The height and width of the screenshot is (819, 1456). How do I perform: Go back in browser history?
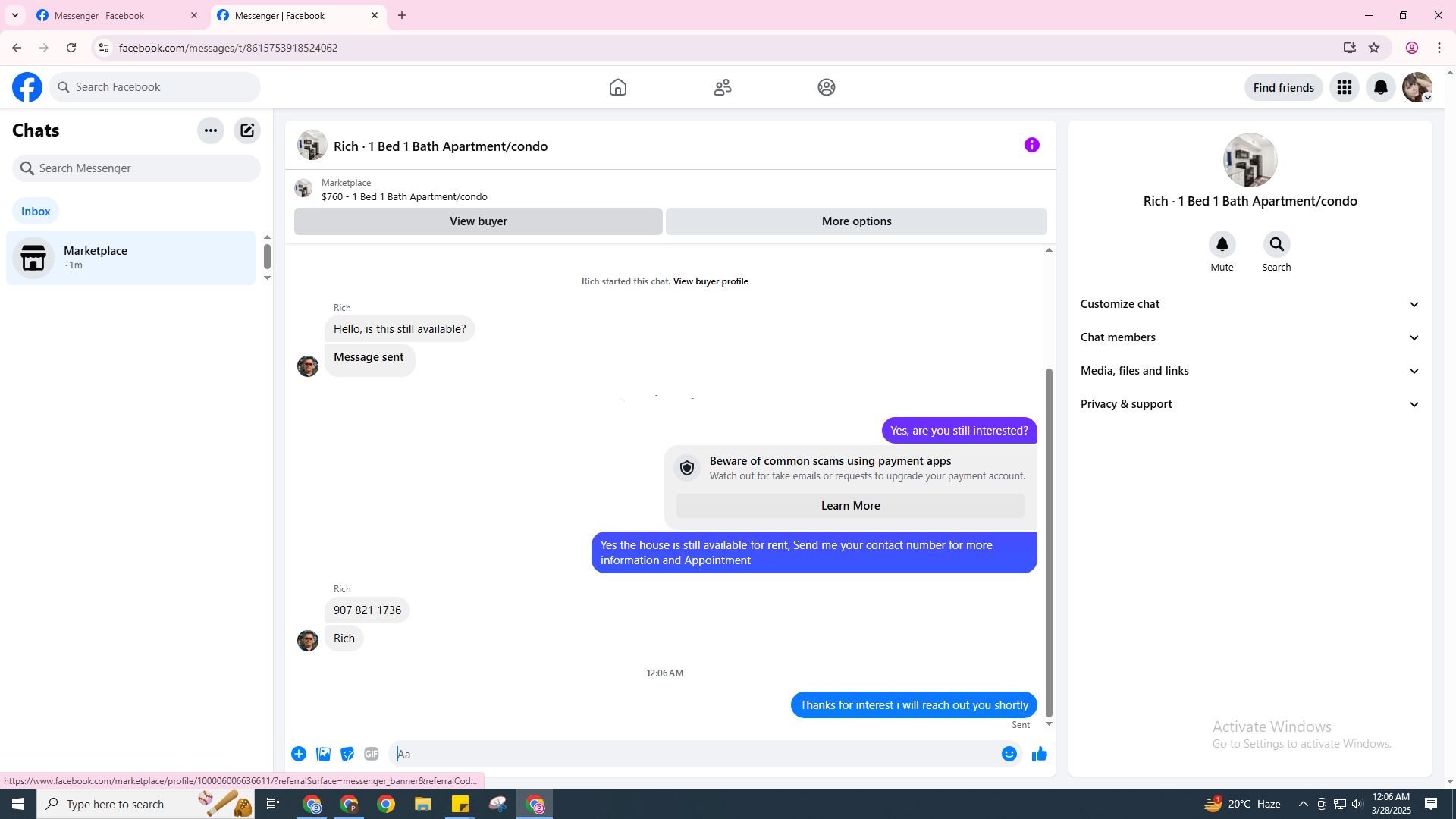[17, 48]
